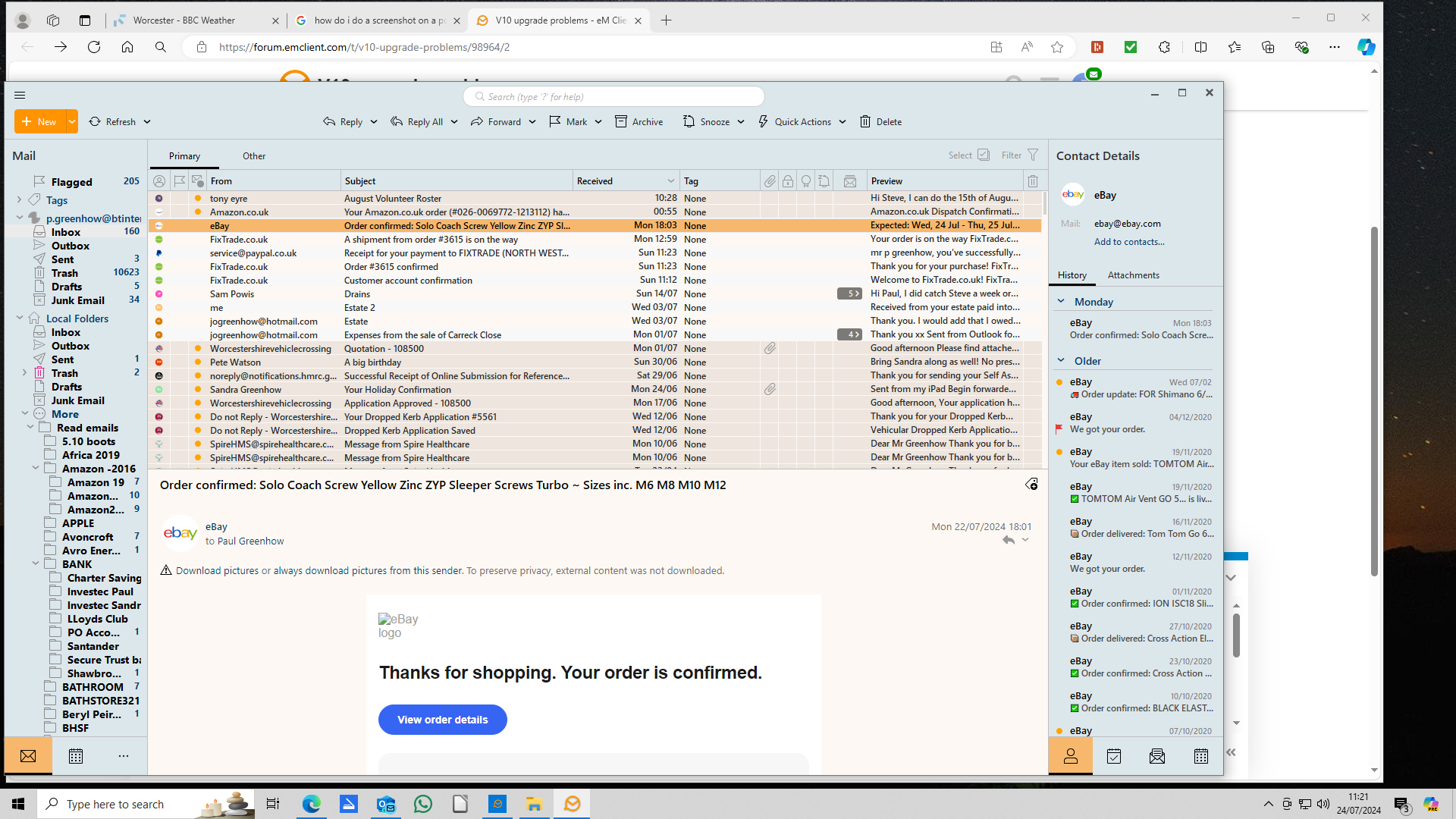Open the Reply dropdown arrow

tap(374, 121)
